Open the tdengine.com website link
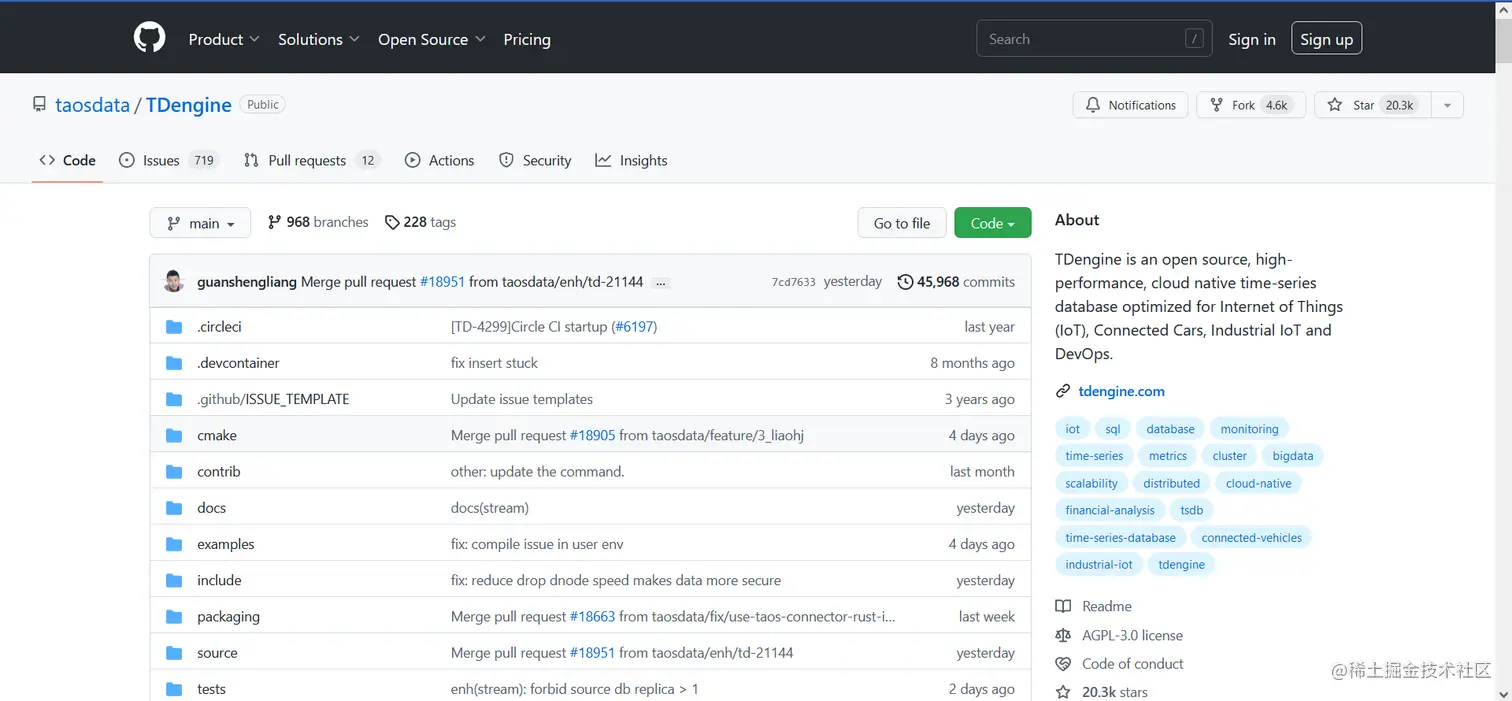Viewport: 1512px width, 701px height. (x=1121, y=391)
